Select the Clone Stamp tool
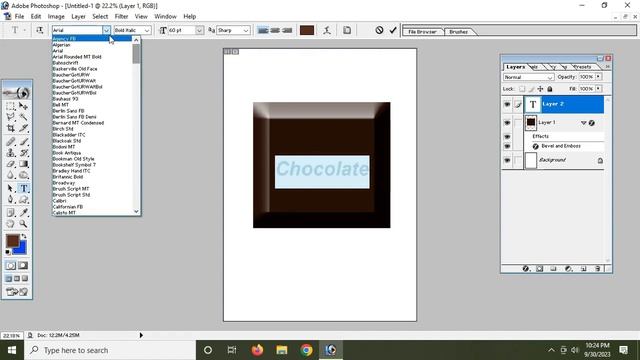 pos(11,153)
